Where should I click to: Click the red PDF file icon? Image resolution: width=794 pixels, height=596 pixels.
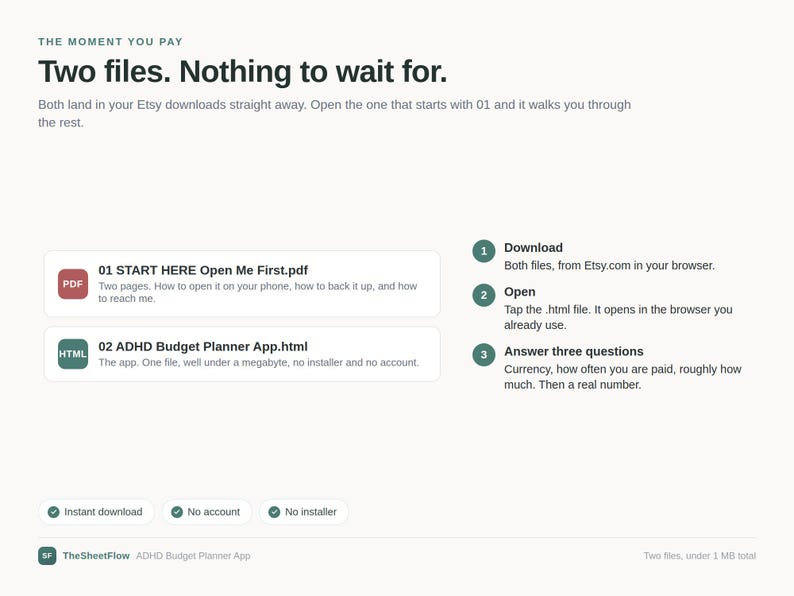coord(73,284)
